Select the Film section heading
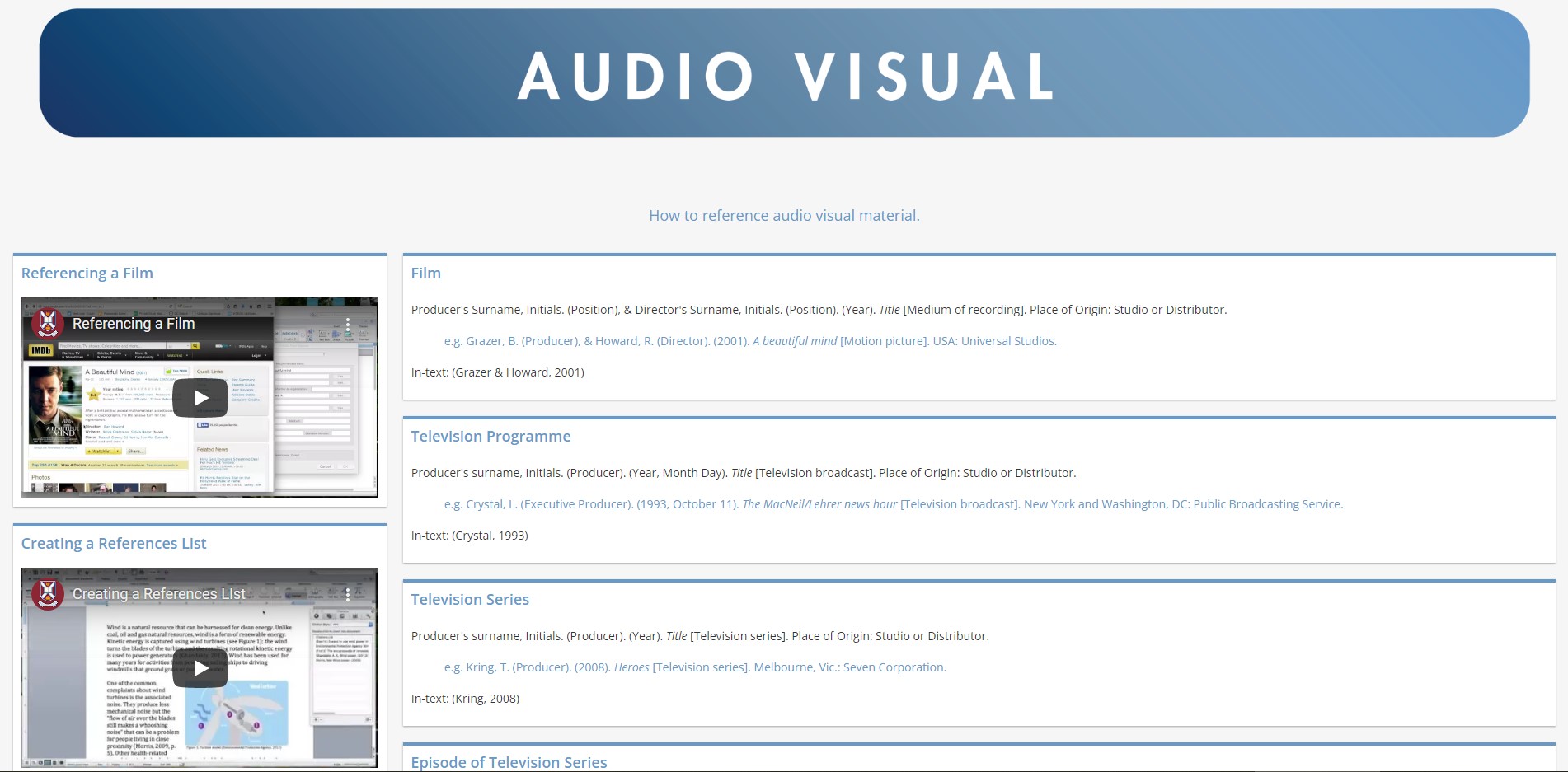The width and height of the screenshot is (1568, 772). 425,273
